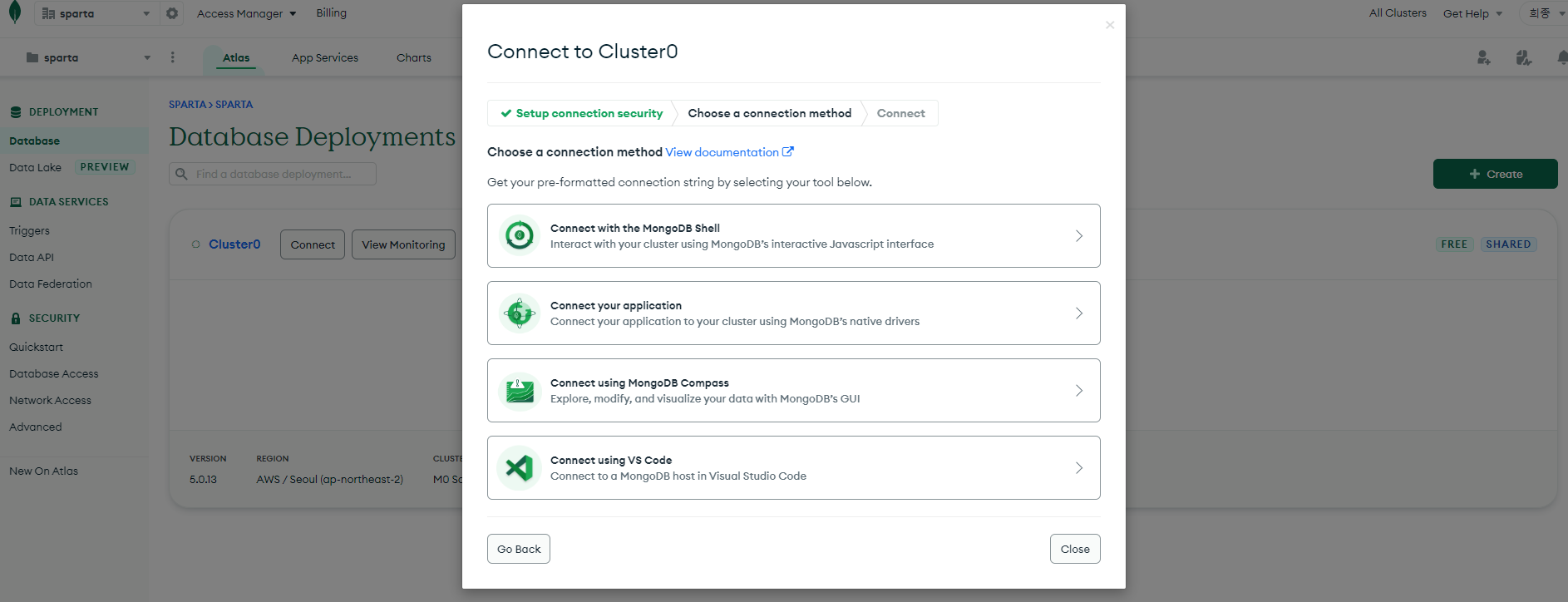Close the connect dialog with Close button
1568x602 pixels.
1075,549
